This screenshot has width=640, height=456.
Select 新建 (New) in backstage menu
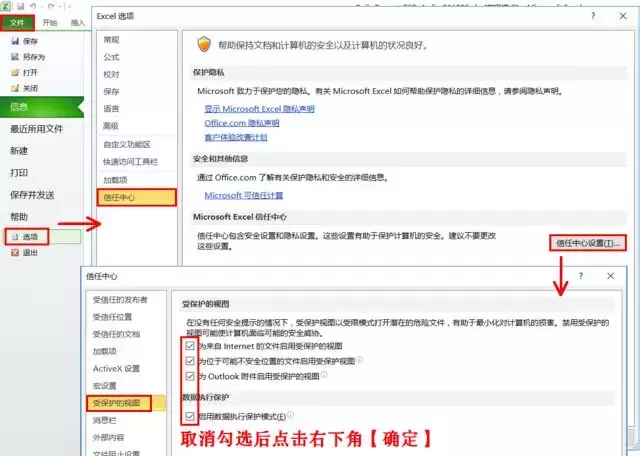coord(19,151)
